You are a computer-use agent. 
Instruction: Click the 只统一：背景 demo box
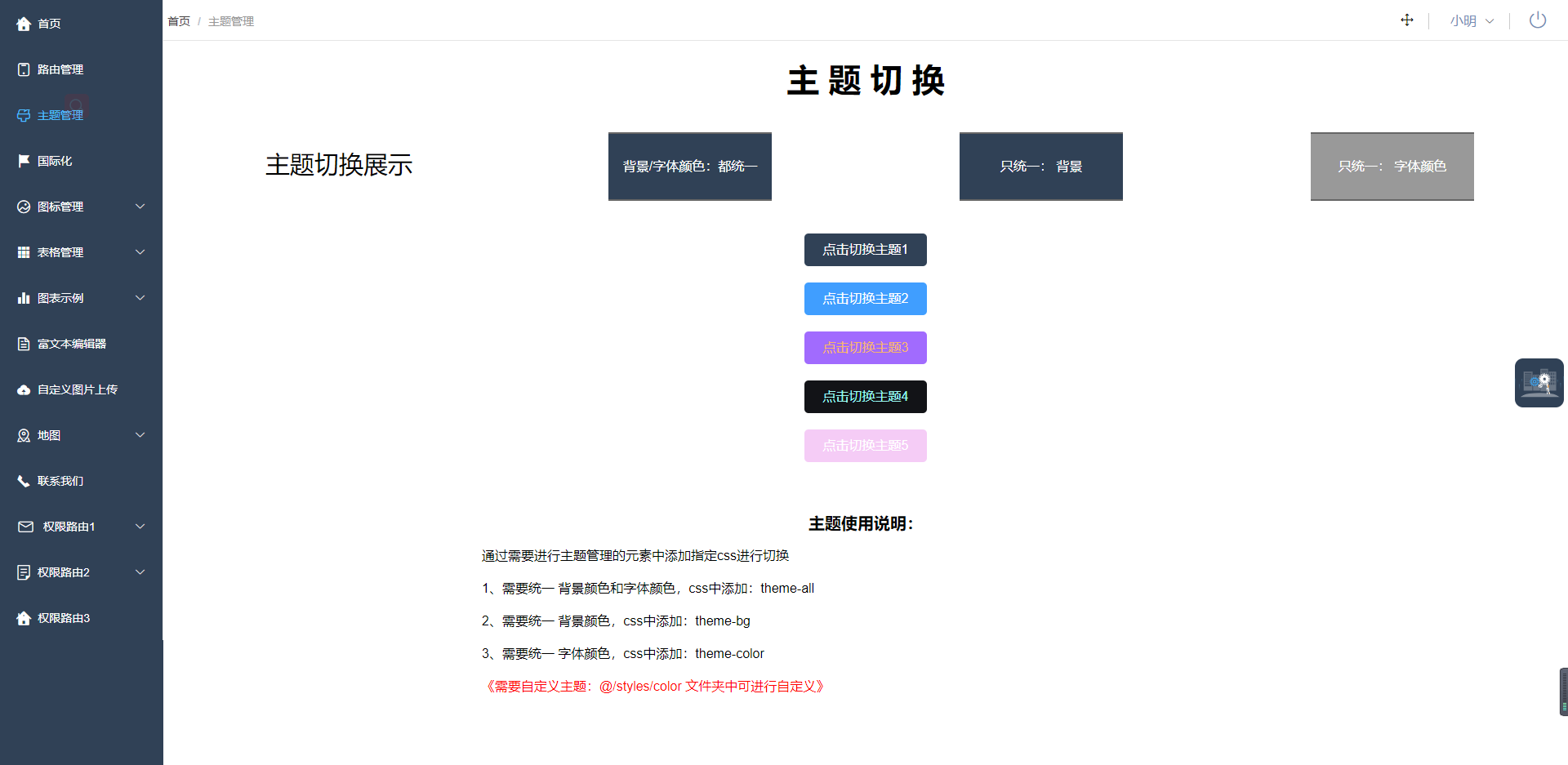pyautogui.click(x=1041, y=167)
